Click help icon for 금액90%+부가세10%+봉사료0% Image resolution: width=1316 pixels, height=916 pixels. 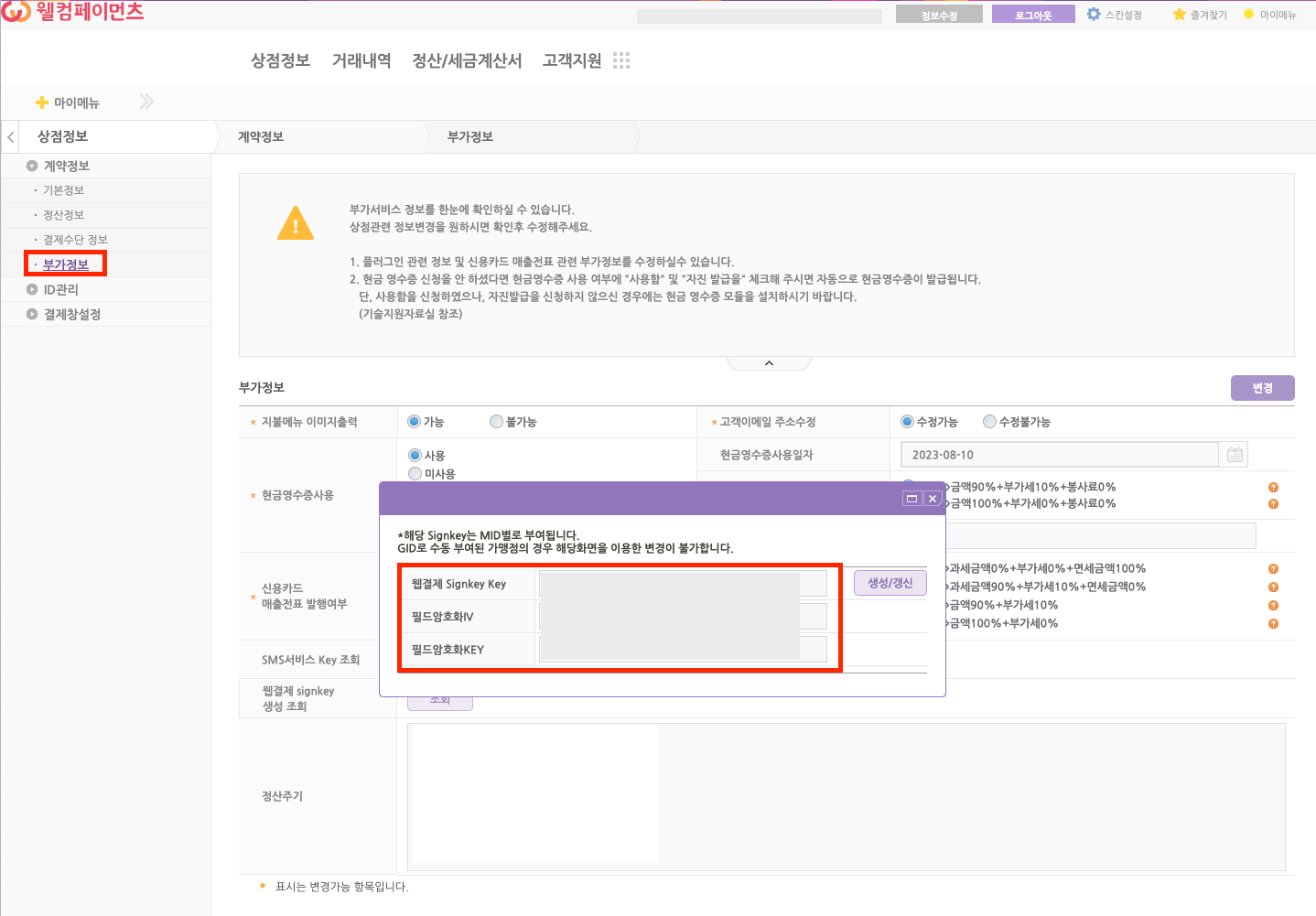point(1273,488)
